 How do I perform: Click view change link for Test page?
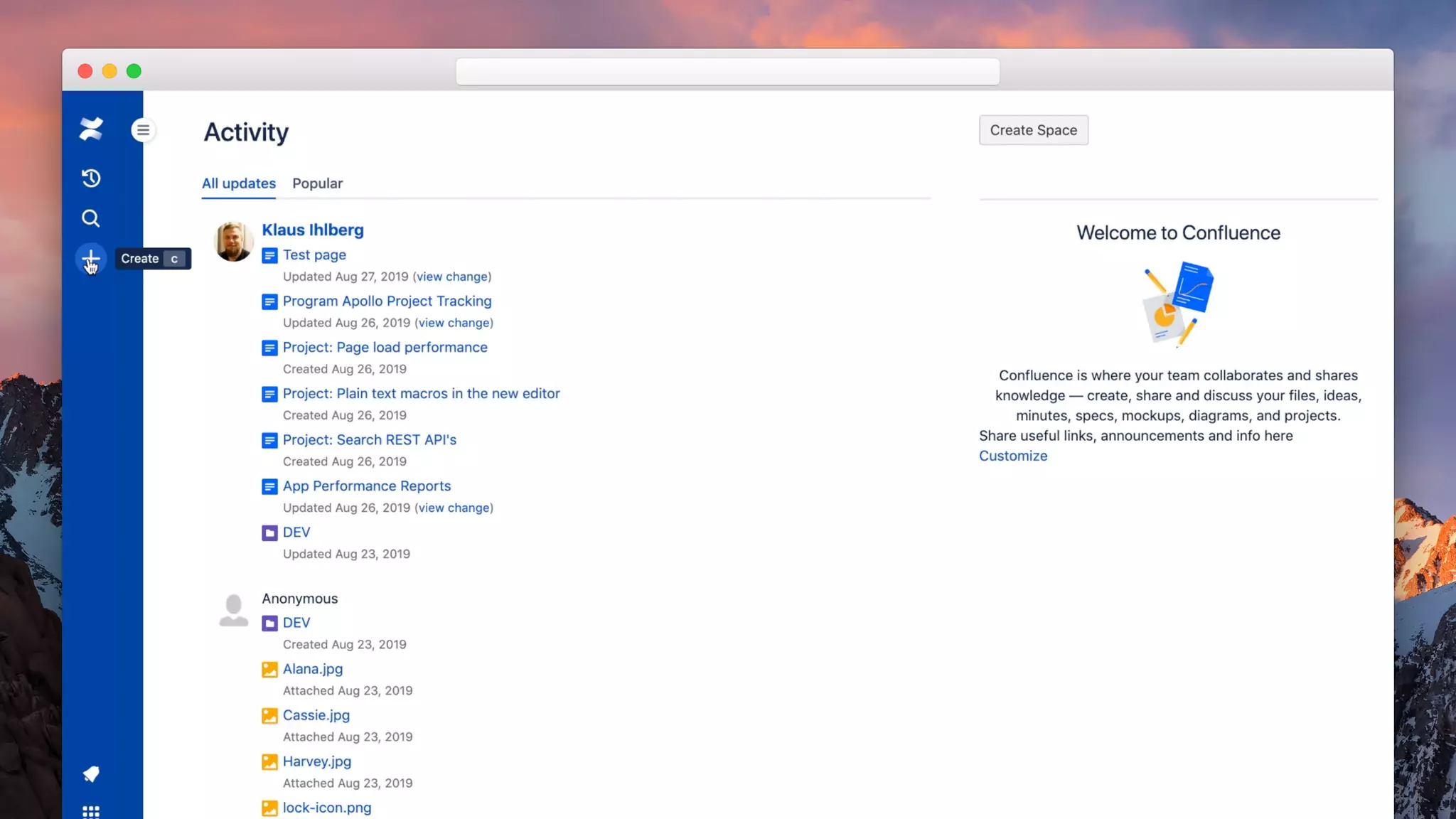(x=452, y=277)
